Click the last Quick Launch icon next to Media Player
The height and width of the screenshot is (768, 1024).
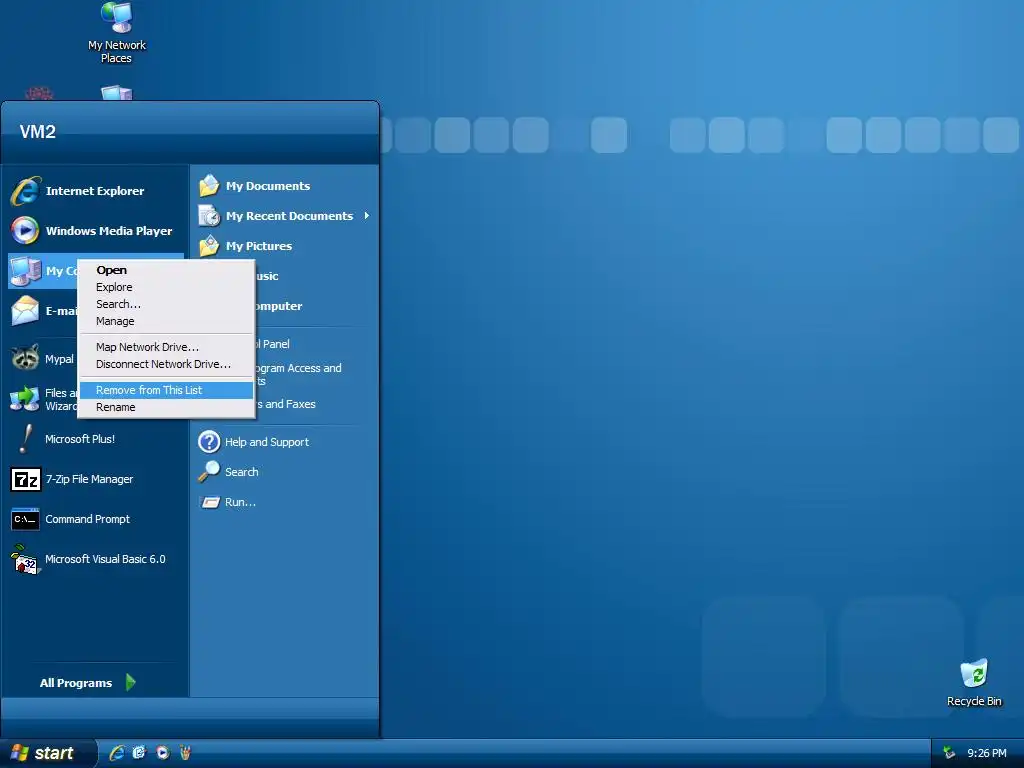click(185, 753)
